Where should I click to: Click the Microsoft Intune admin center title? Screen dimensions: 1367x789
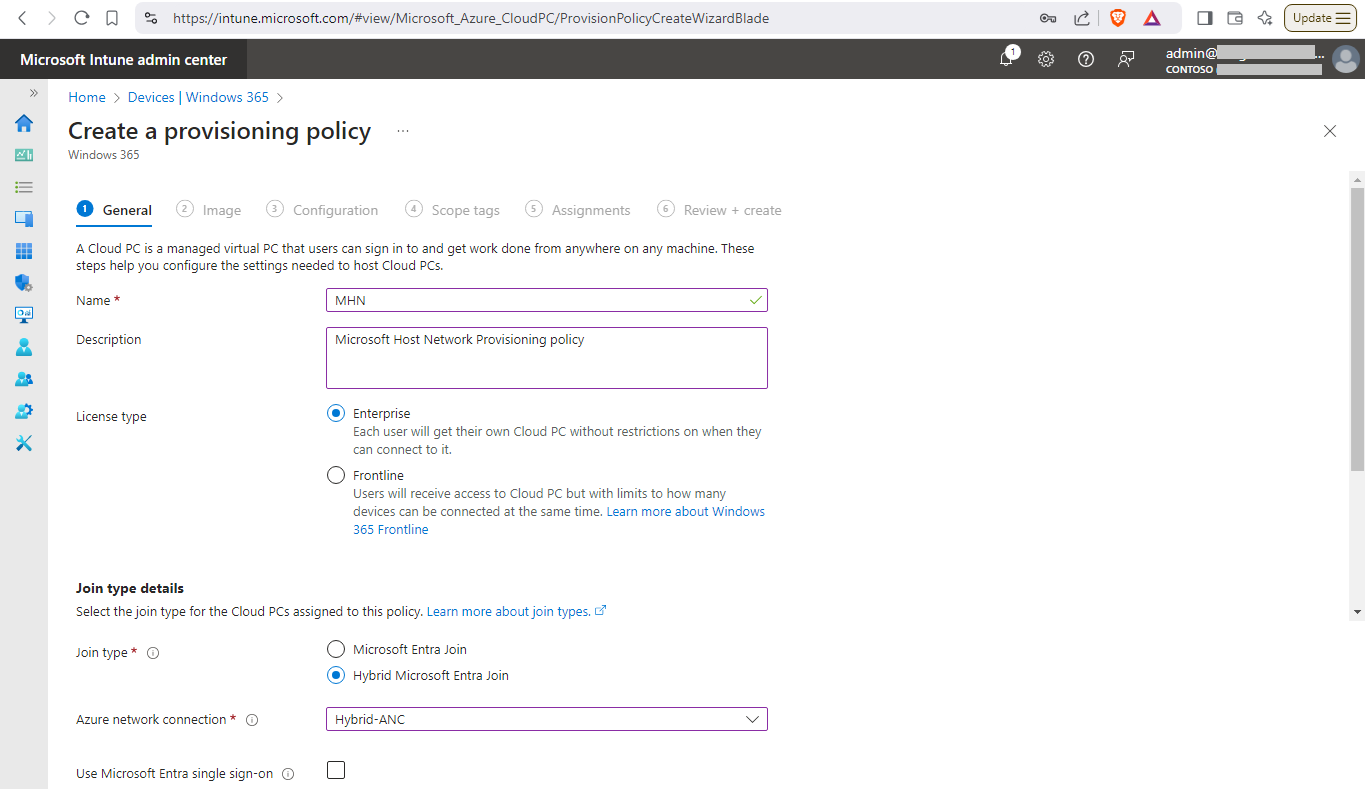(124, 59)
